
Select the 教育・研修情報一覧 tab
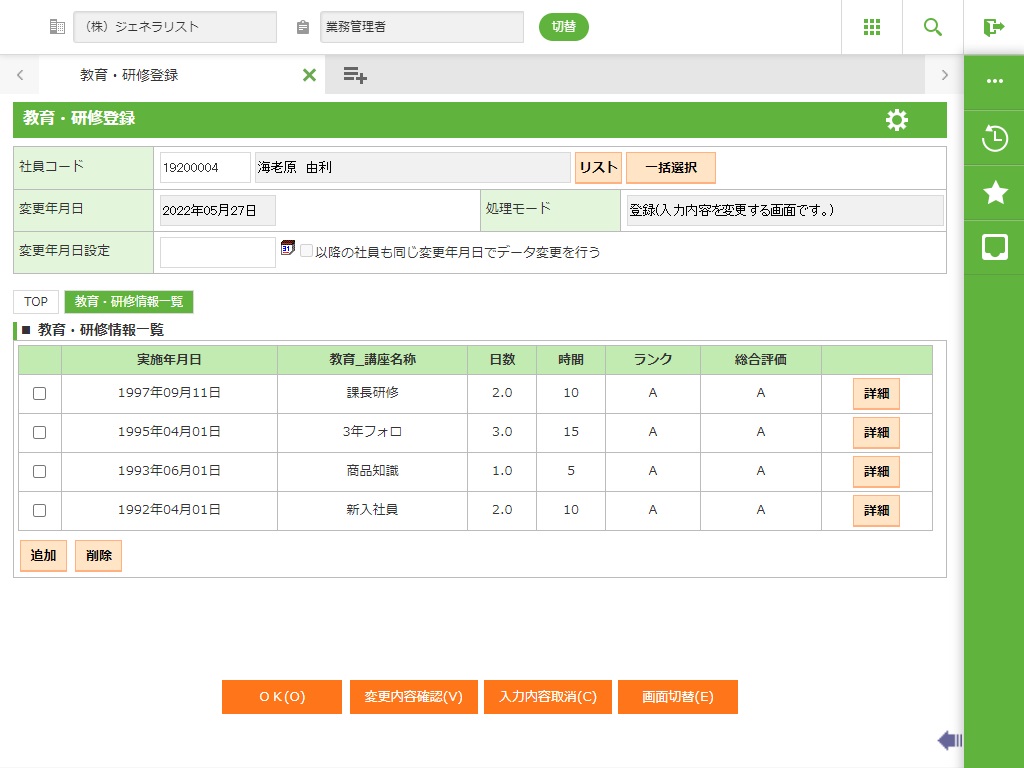click(x=129, y=302)
